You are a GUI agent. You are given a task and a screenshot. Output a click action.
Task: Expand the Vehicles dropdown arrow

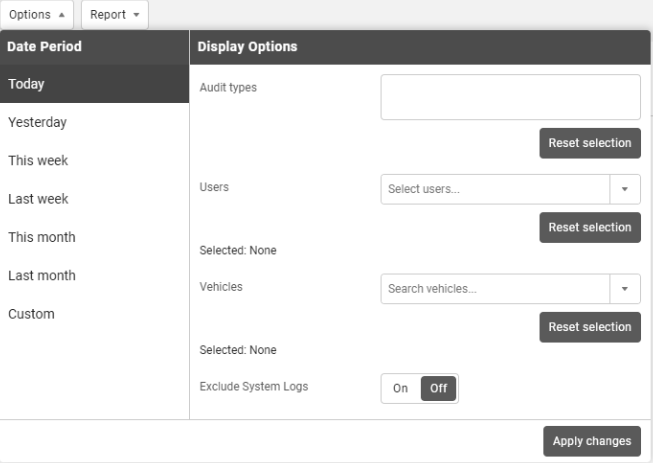(625, 289)
